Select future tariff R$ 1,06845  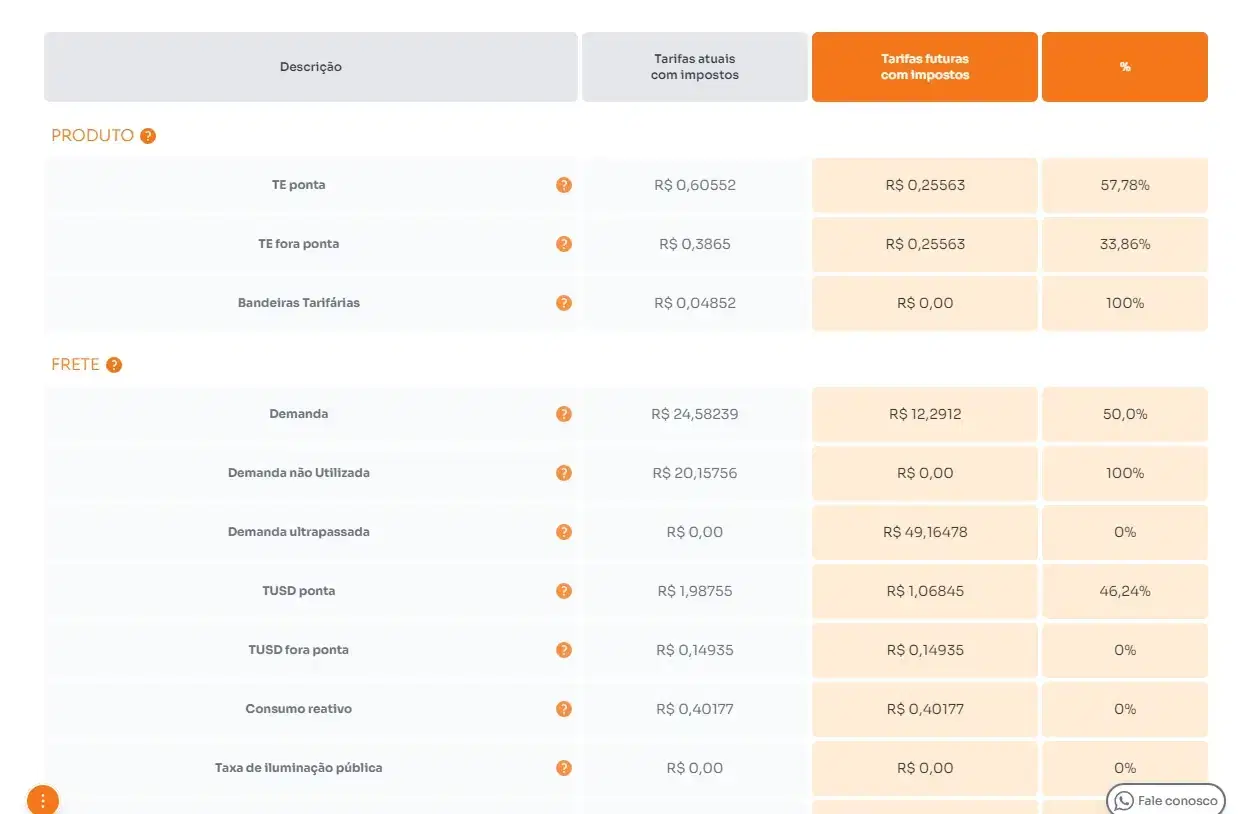coord(925,591)
